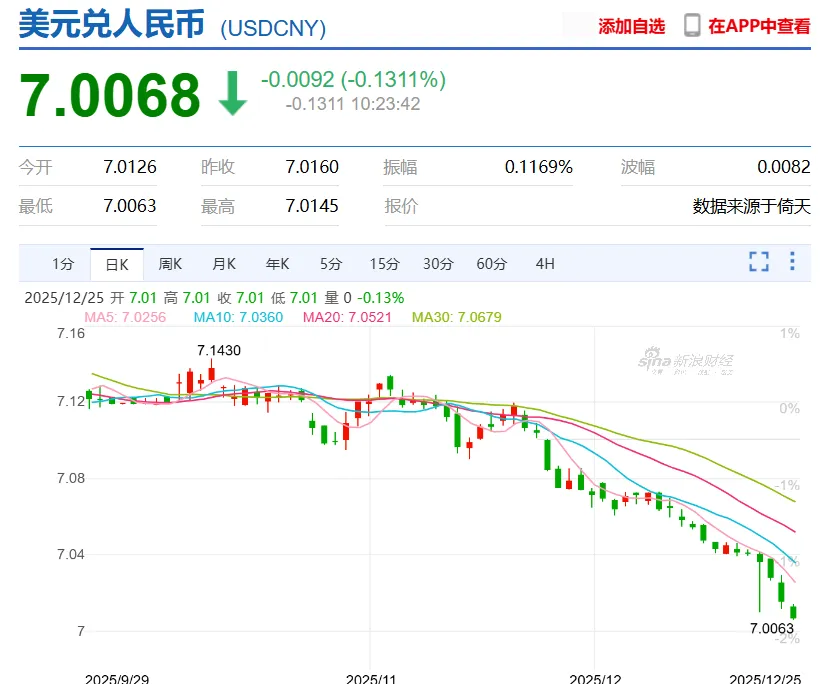Switch to the 周K chart tab
This screenshot has width=834, height=684.
[x=170, y=264]
